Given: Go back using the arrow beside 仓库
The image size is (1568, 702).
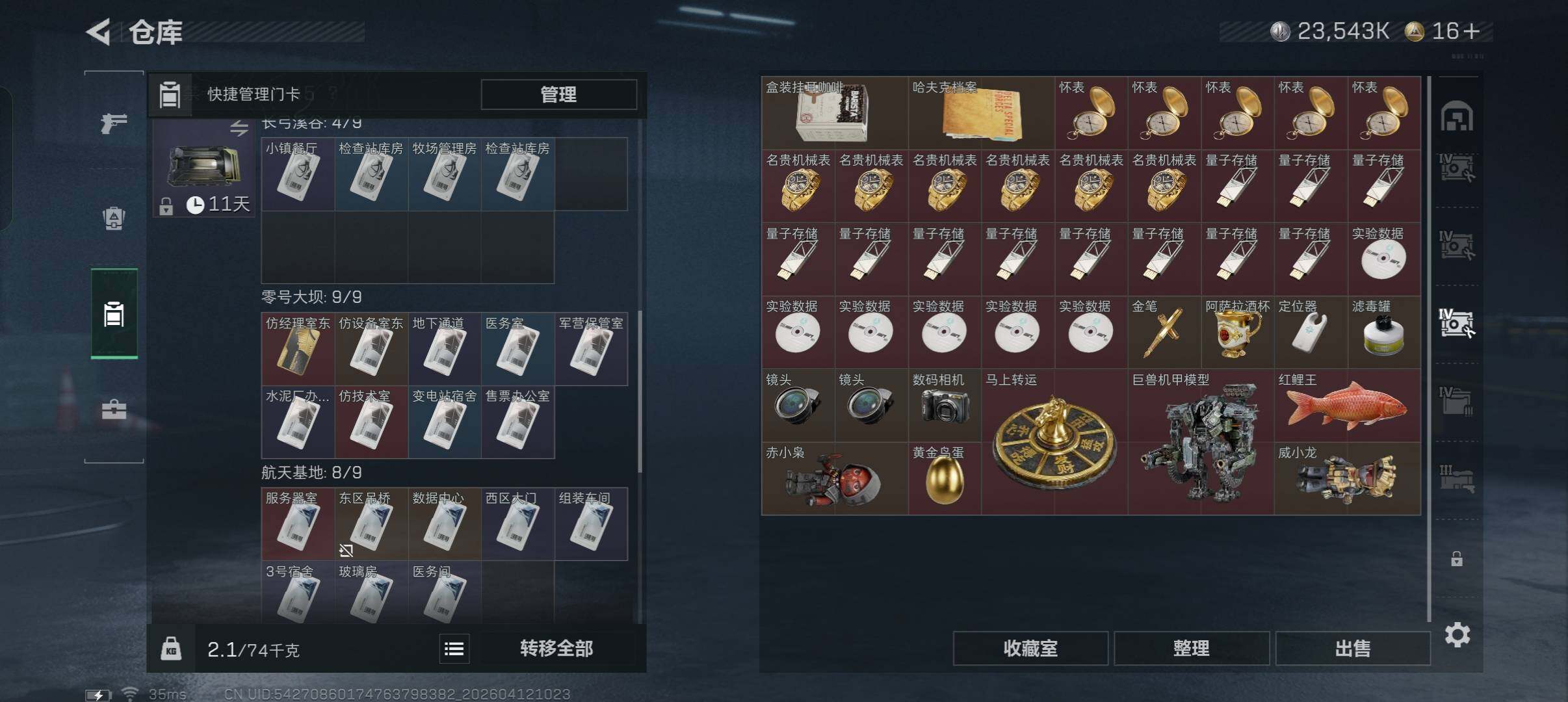Looking at the screenshot, I should click(x=99, y=32).
